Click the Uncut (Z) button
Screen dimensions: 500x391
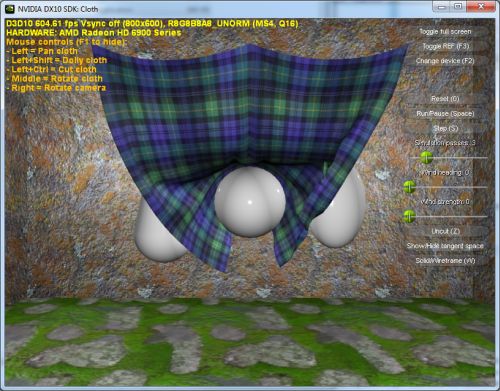point(445,231)
